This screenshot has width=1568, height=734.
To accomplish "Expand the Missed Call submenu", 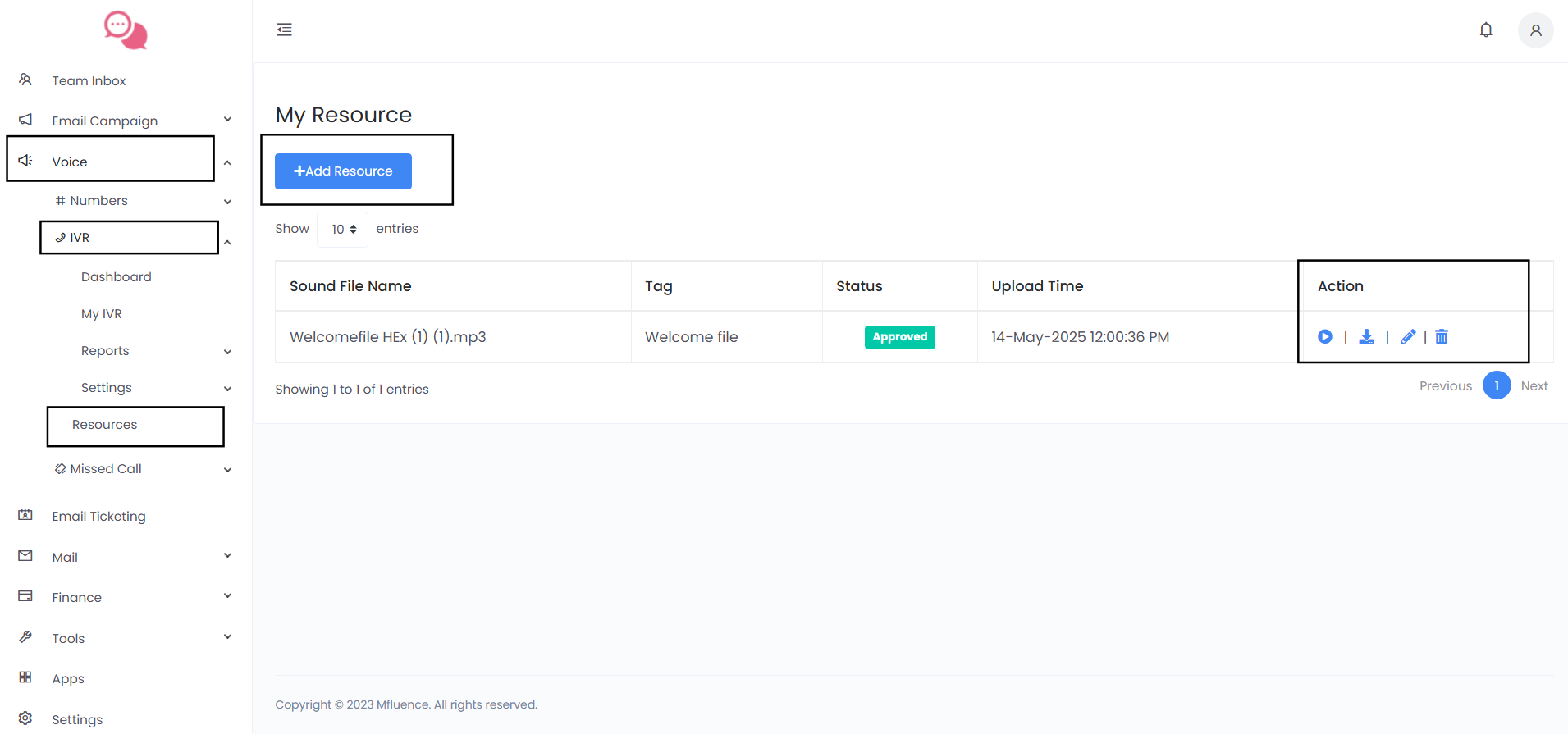I will [106, 469].
